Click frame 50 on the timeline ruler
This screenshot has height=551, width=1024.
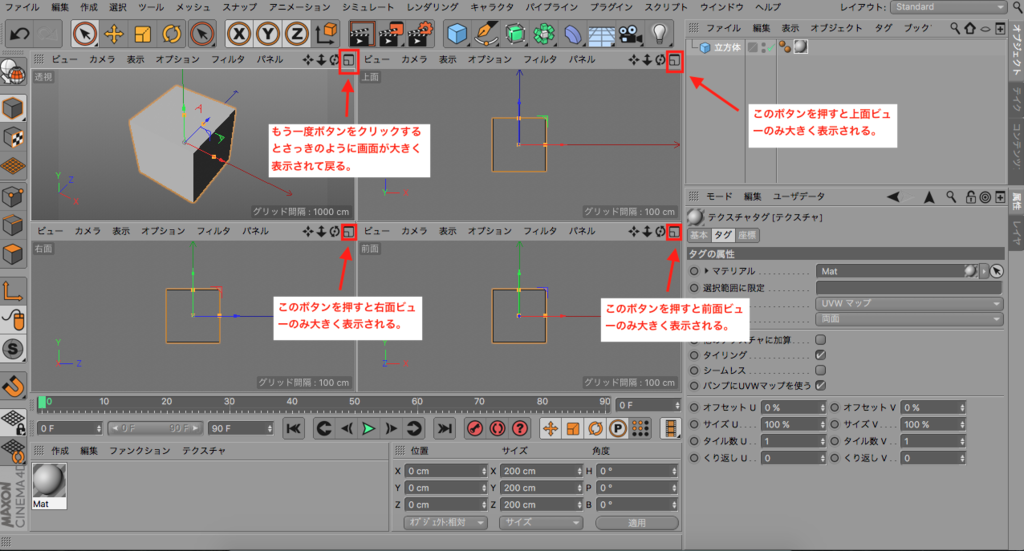pos(354,402)
